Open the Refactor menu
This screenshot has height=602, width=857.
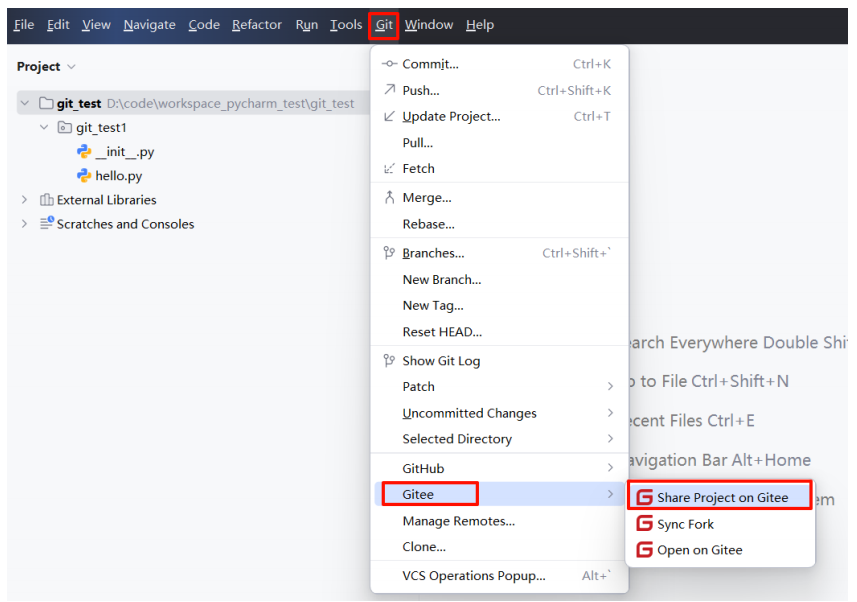(x=257, y=25)
